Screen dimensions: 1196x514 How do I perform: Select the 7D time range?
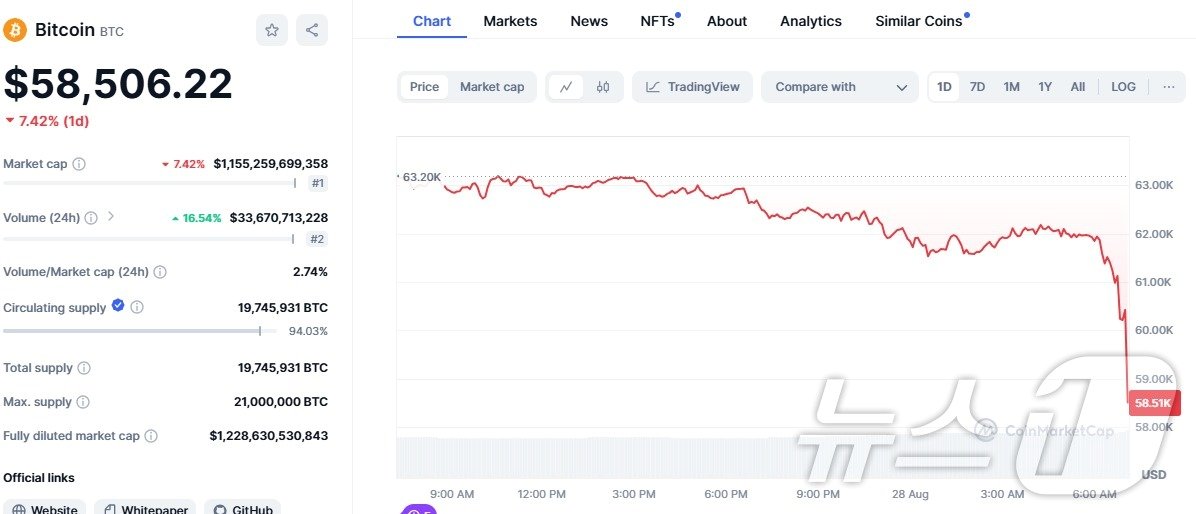tap(977, 87)
